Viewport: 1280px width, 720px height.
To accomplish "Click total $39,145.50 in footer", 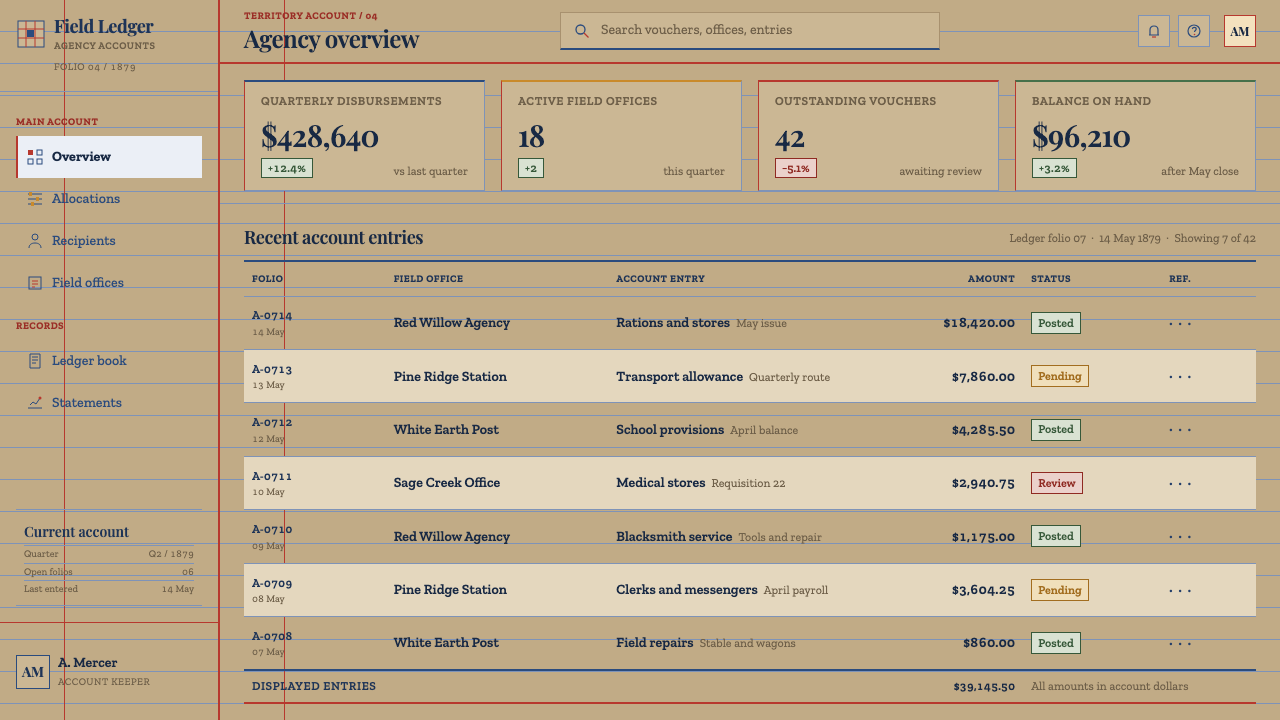I will [x=984, y=687].
